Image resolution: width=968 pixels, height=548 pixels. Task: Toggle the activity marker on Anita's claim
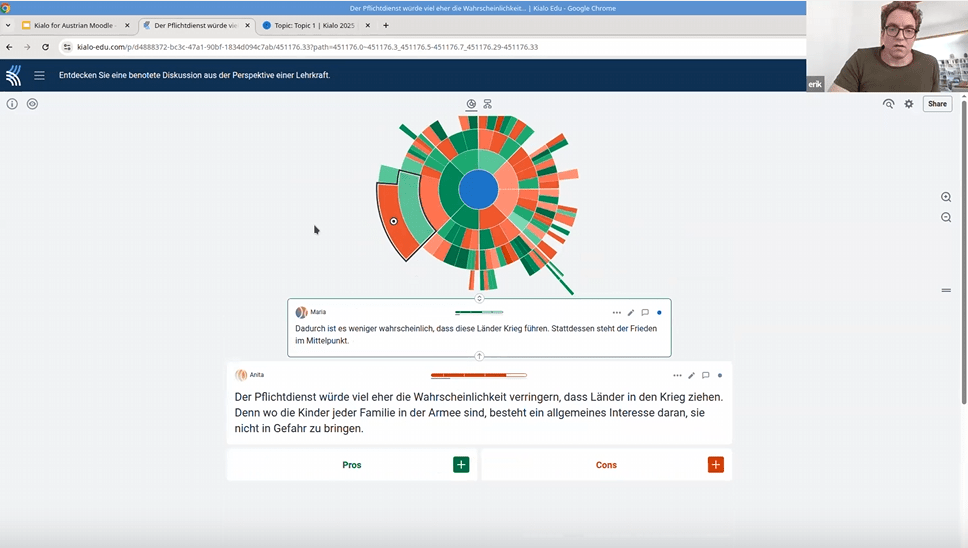pos(720,376)
